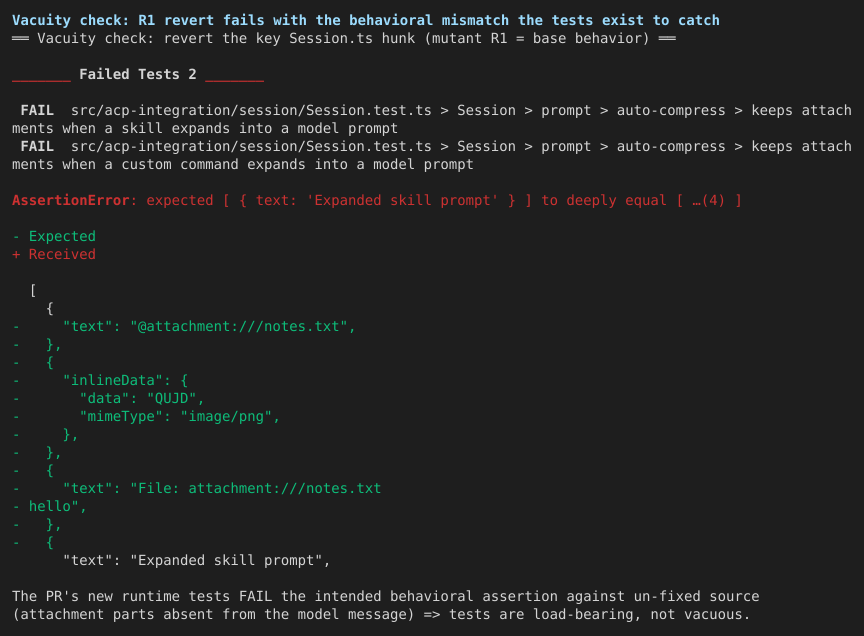864x636 pixels.
Task: Click the green Expected legend line
Action: 54,236
